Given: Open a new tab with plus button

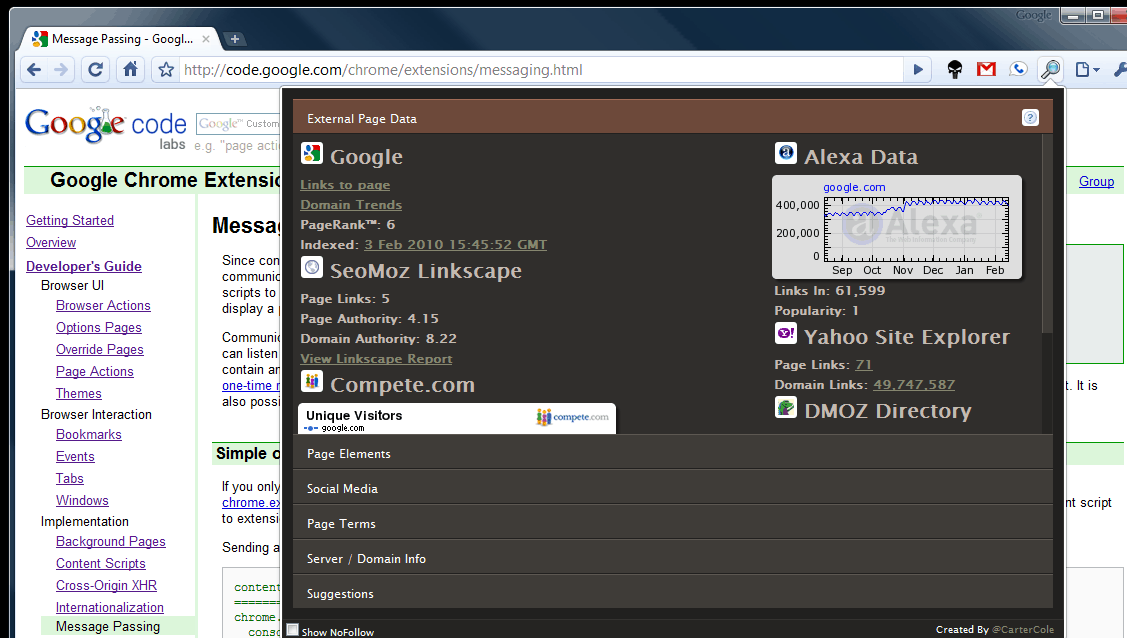Looking at the screenshot, I should [235, 39].
